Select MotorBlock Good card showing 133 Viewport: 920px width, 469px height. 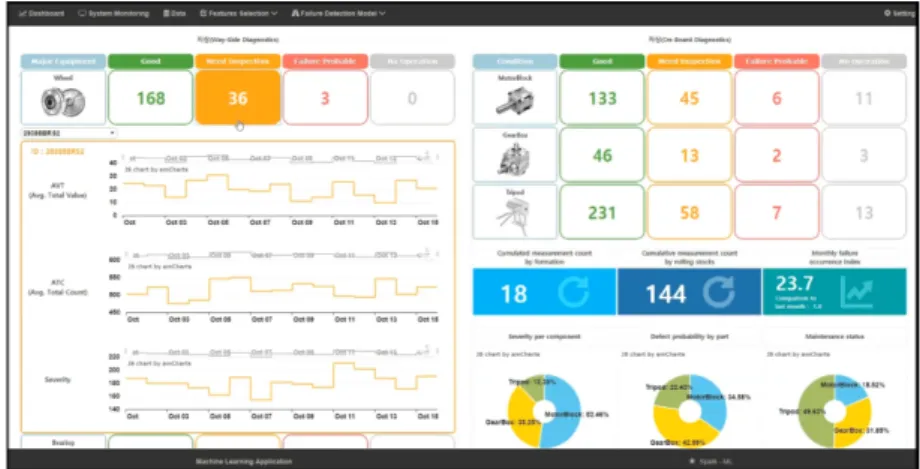pyautogui.click(x=602, y=97)
